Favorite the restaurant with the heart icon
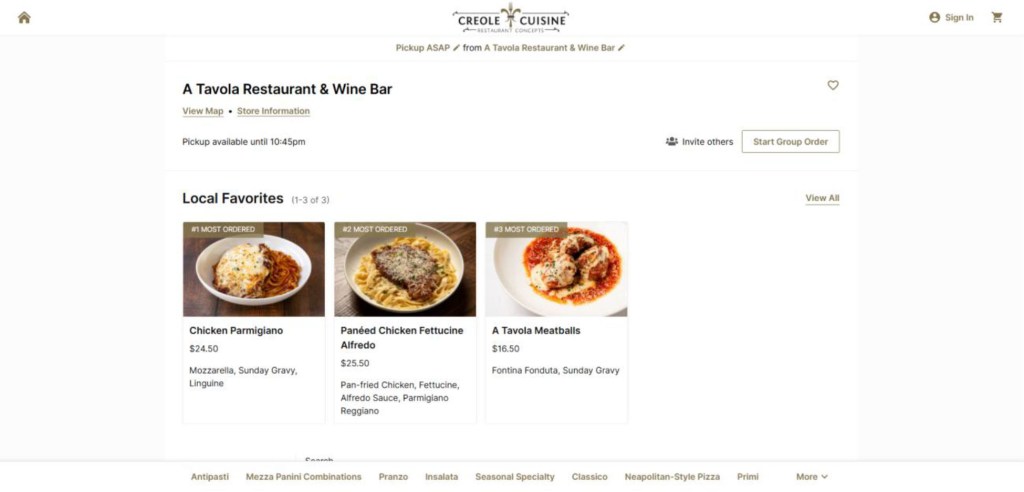The image size is (1024, 492). [x=833, y=85]
